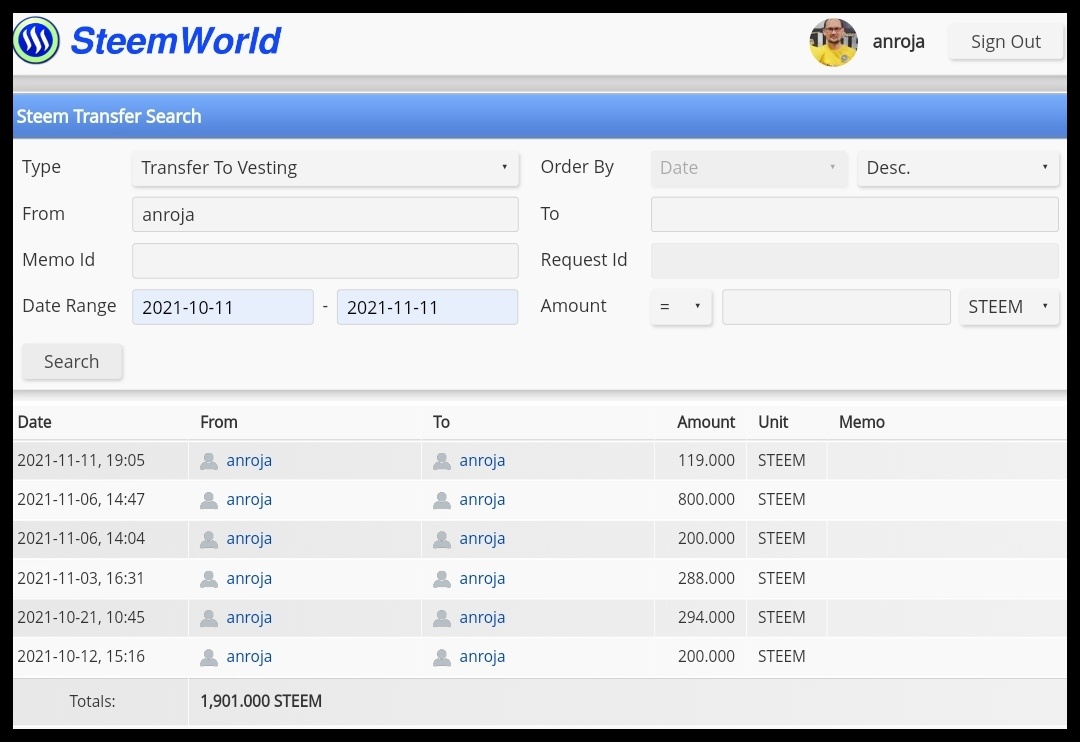Click the Memo Id input field
Viewport: 1080px width, 742px height.
[x=325, y=260]
